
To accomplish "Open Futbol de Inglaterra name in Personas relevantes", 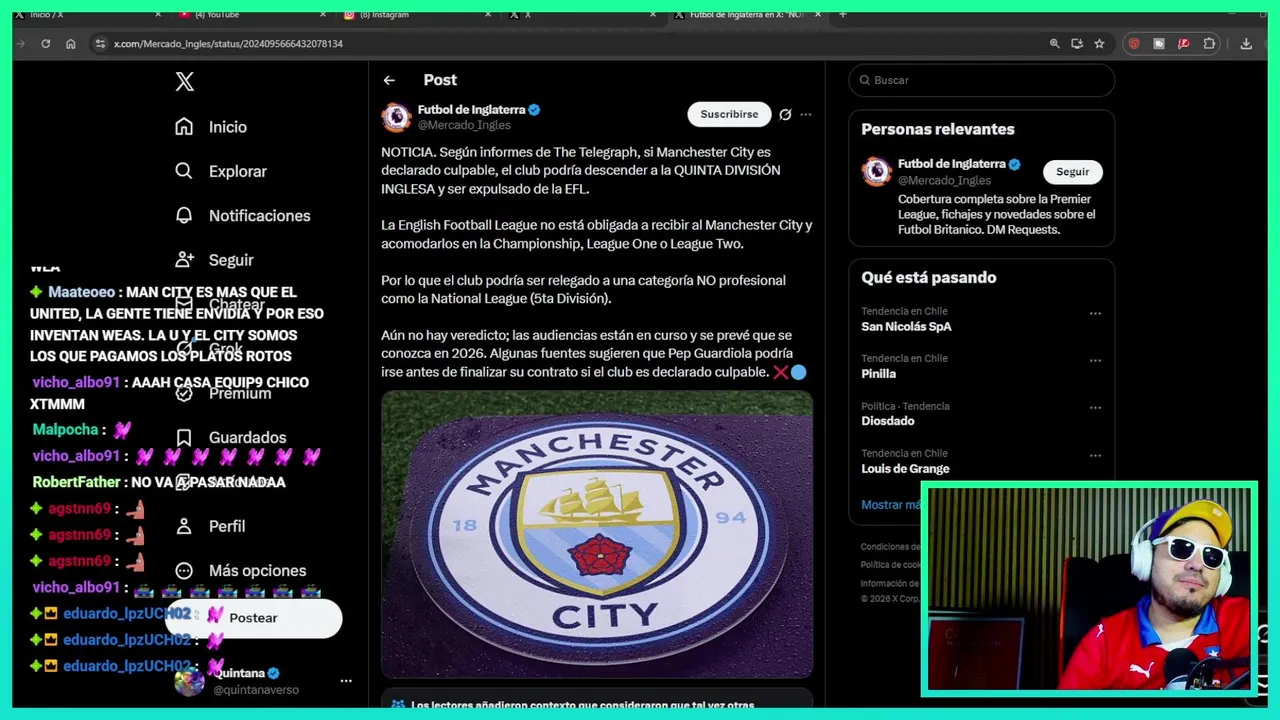I will coord(951,164).
